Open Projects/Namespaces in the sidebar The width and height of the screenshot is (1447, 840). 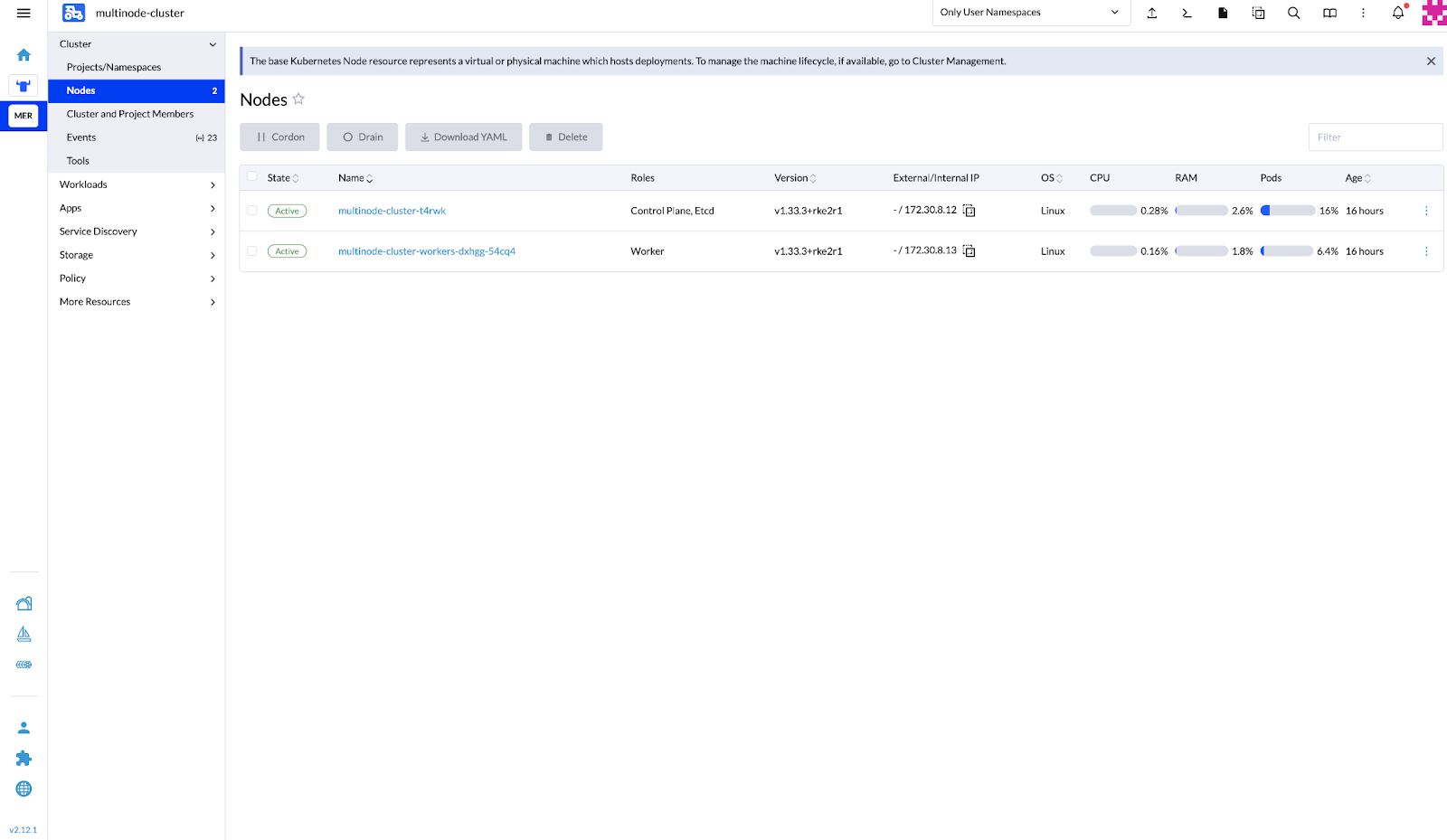tap(114, 67)
